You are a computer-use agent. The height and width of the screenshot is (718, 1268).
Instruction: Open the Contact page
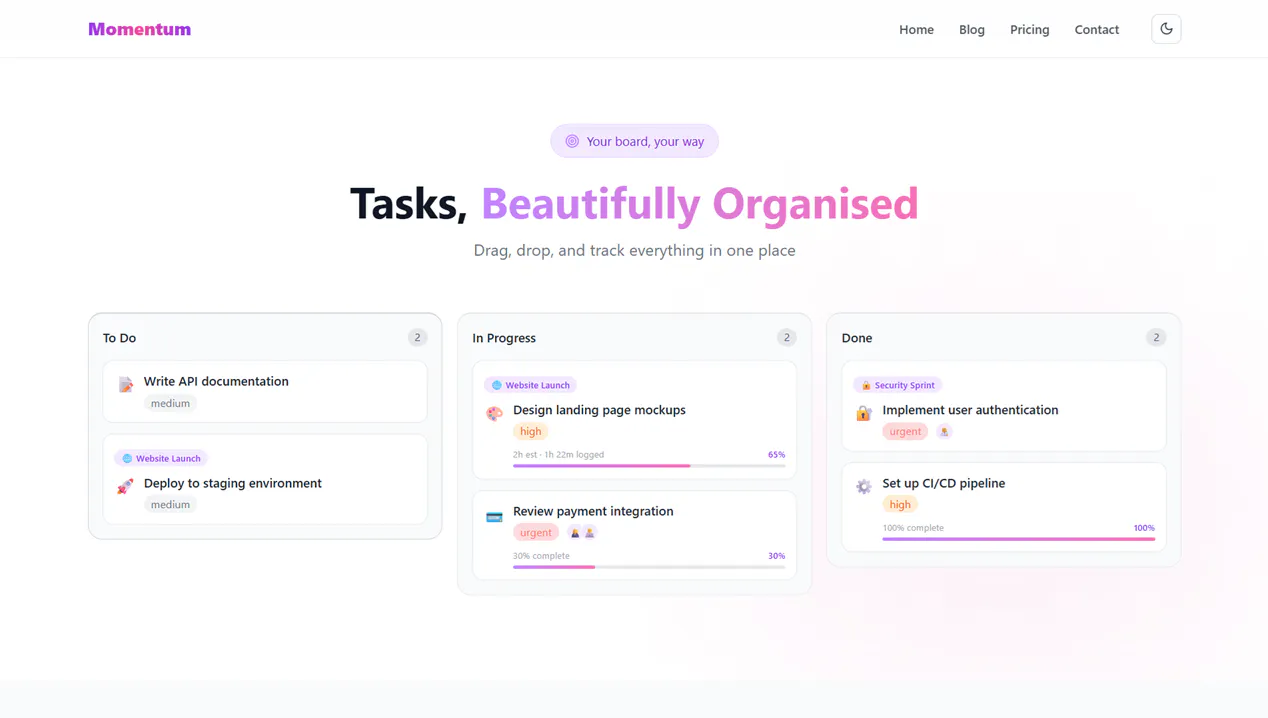coord(1096,29)
